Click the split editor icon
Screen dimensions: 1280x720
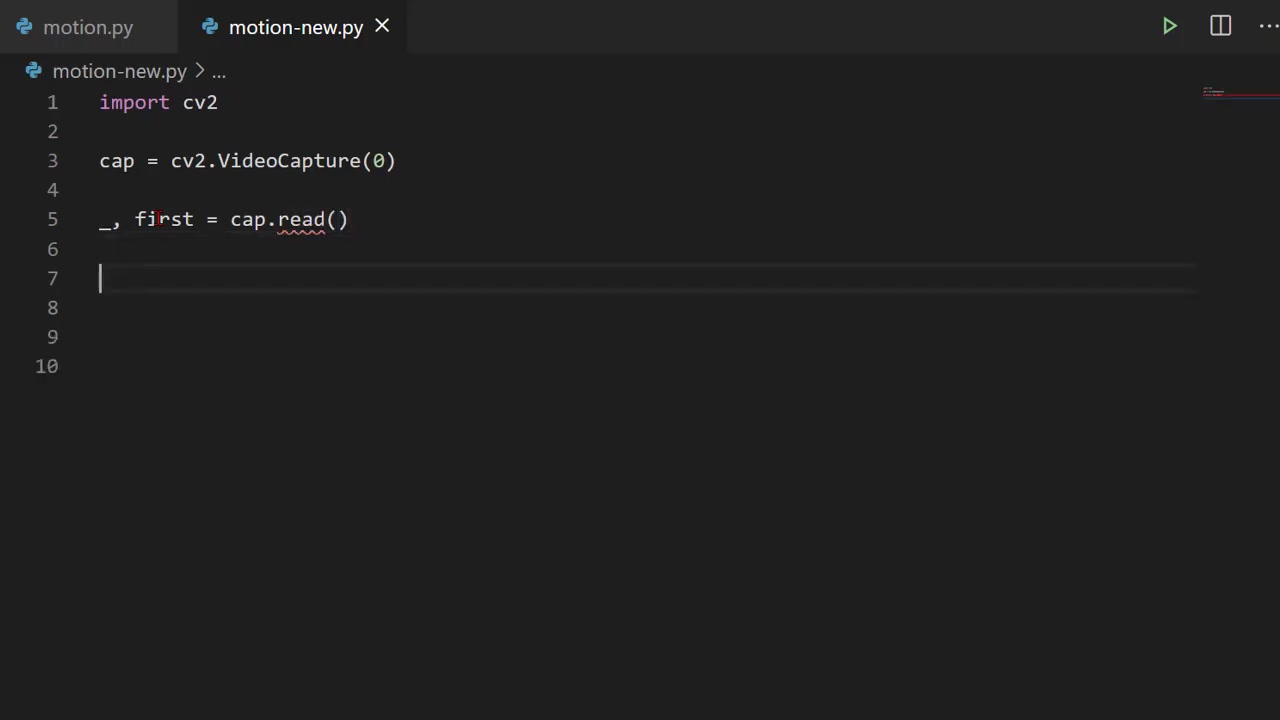(1220, 26)
